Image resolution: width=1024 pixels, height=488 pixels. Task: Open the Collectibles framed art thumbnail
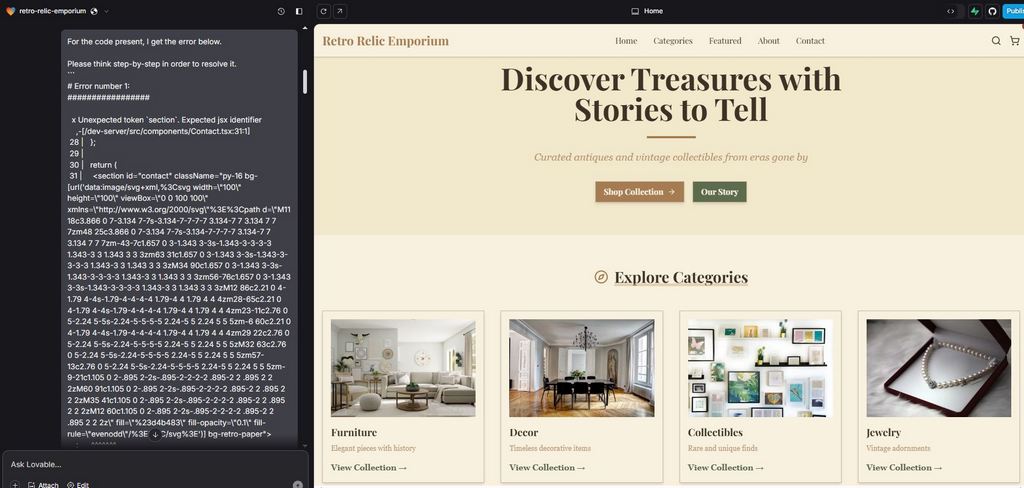click(760, 368)
